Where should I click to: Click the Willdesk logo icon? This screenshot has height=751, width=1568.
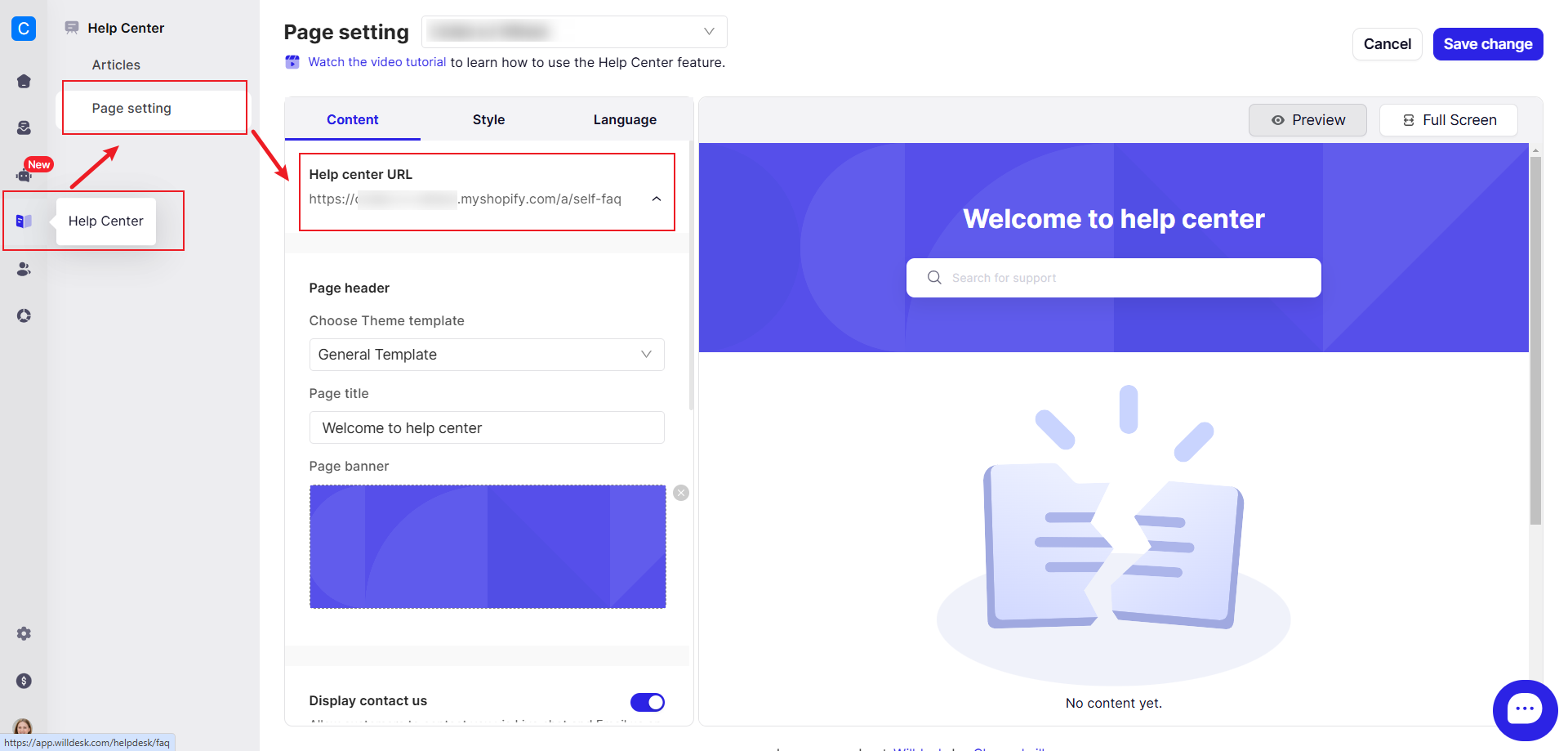pos(24,29)
